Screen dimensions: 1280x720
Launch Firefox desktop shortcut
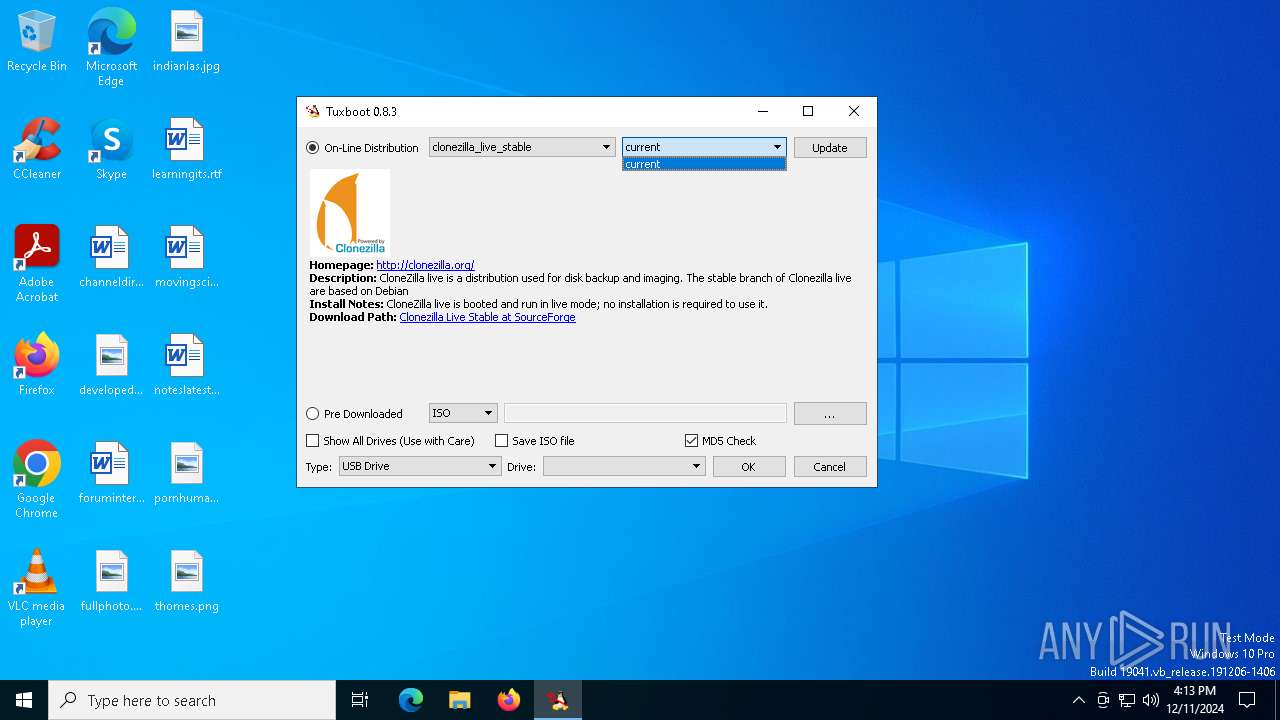coord(37,366)
